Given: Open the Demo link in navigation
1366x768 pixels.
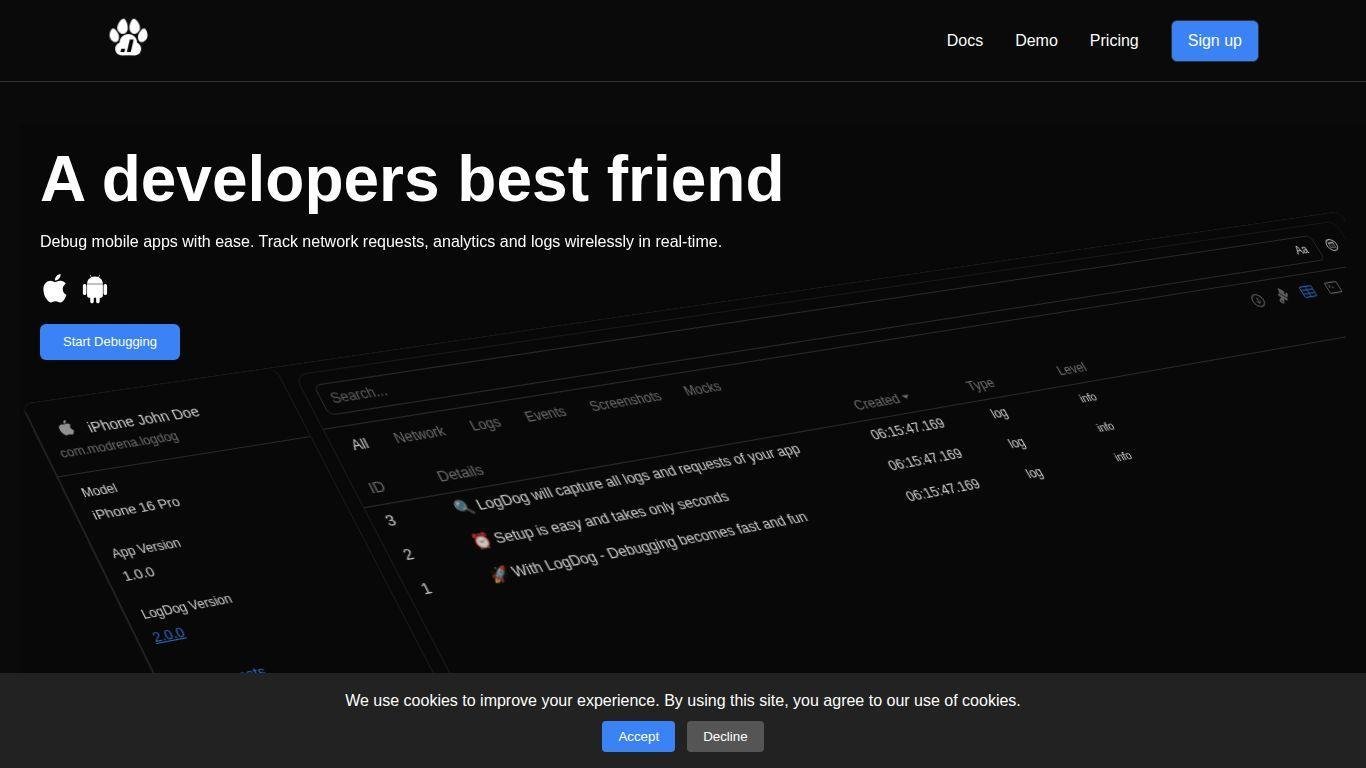Looking at the screenshot, I should pyautogui.click(x=1036, y=41).
